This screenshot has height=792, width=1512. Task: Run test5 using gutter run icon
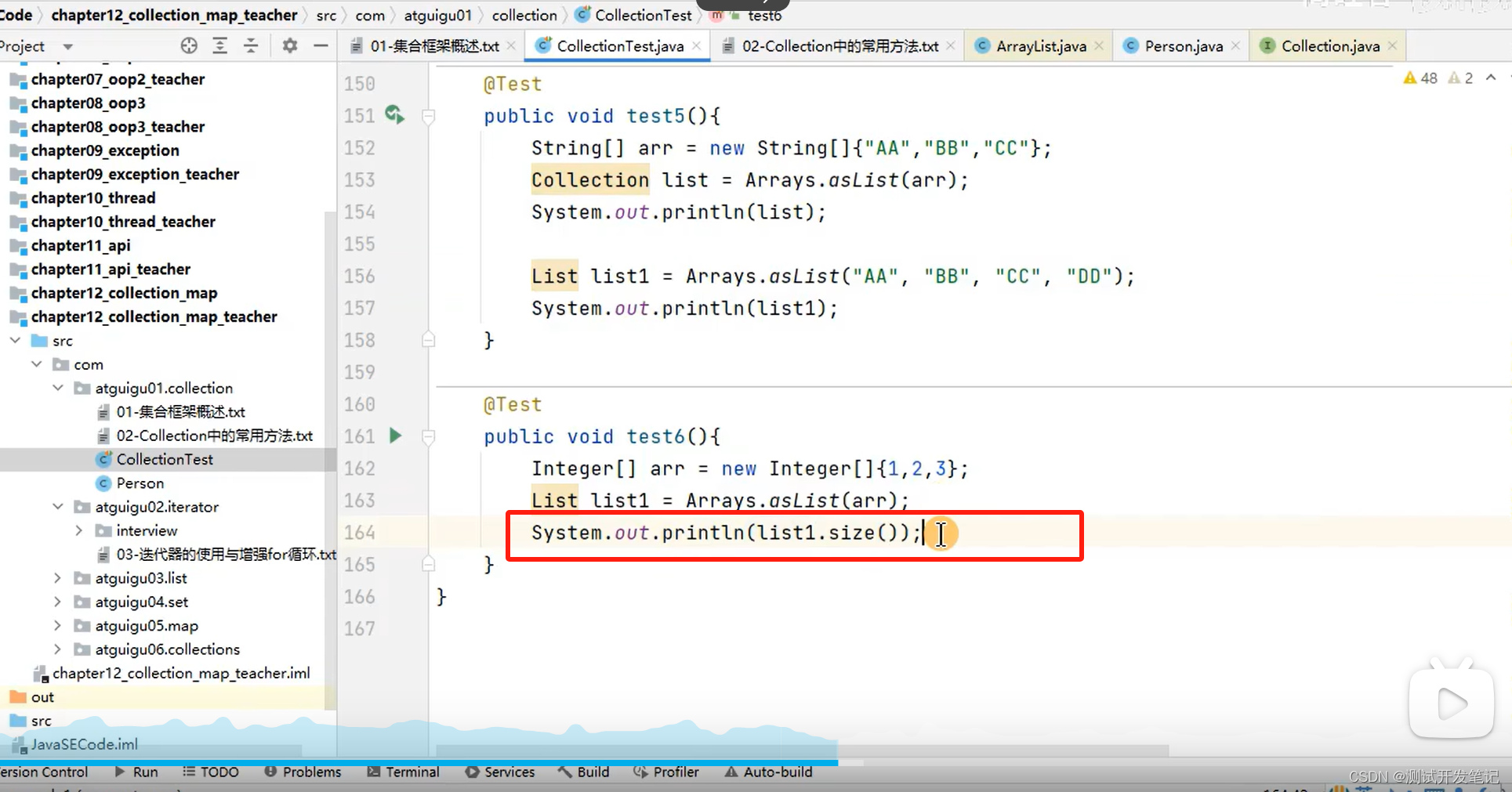395,115
